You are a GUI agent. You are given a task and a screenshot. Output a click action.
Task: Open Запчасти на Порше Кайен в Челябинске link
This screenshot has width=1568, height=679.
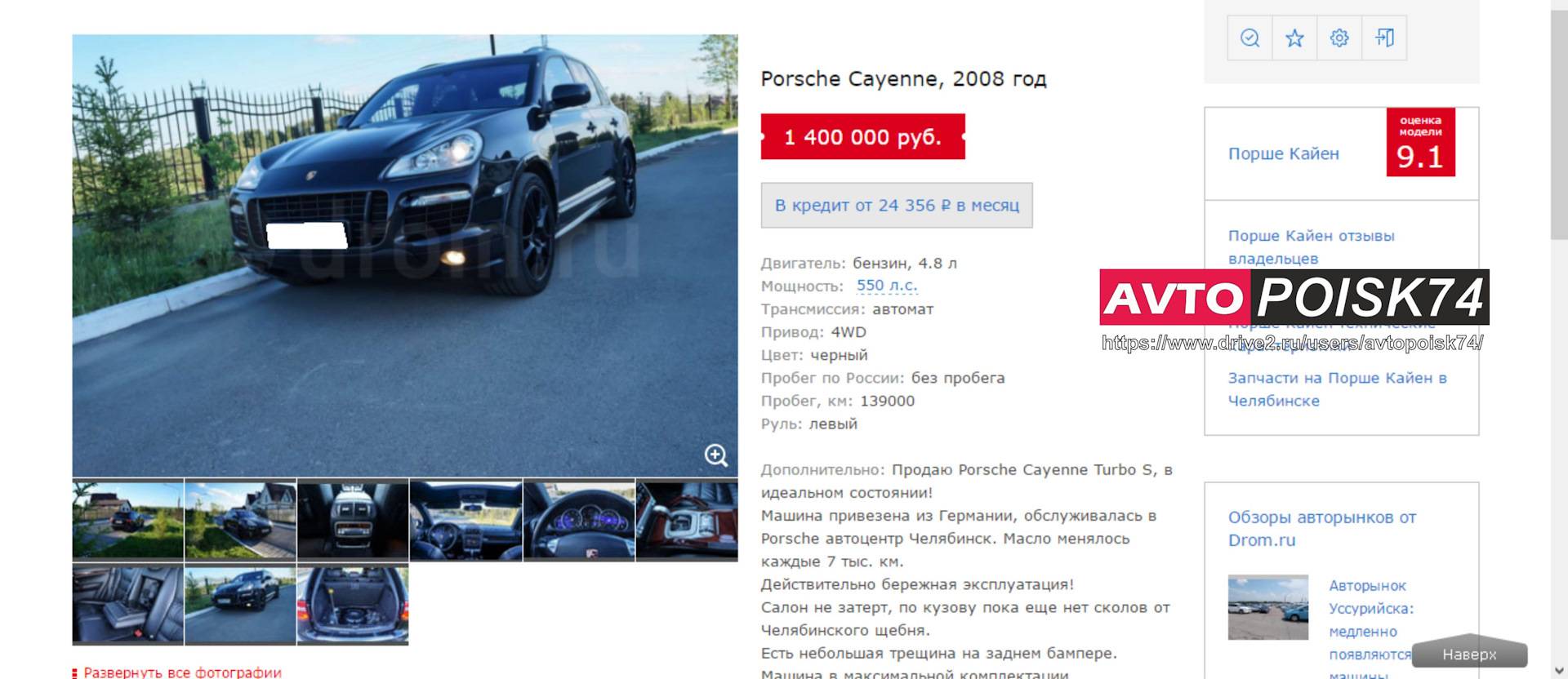pos(1338,389)
